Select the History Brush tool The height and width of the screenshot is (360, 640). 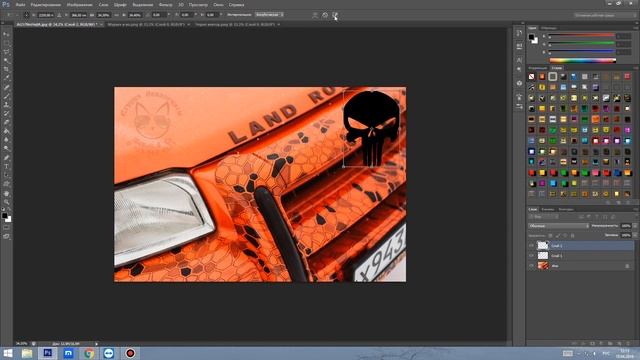[7, 113]
